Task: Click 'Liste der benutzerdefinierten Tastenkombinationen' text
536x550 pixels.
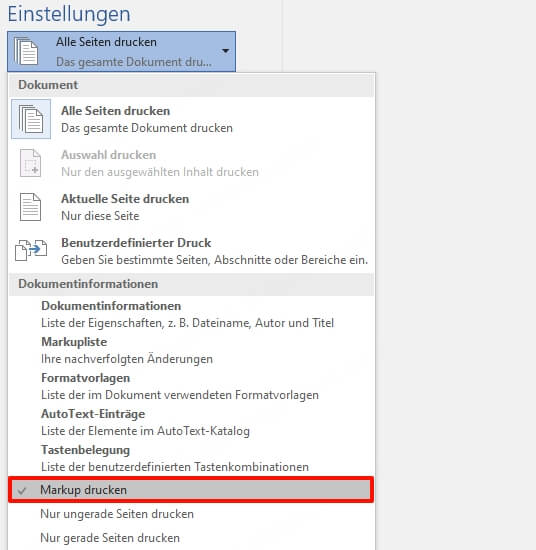Action: pos(175,467)
